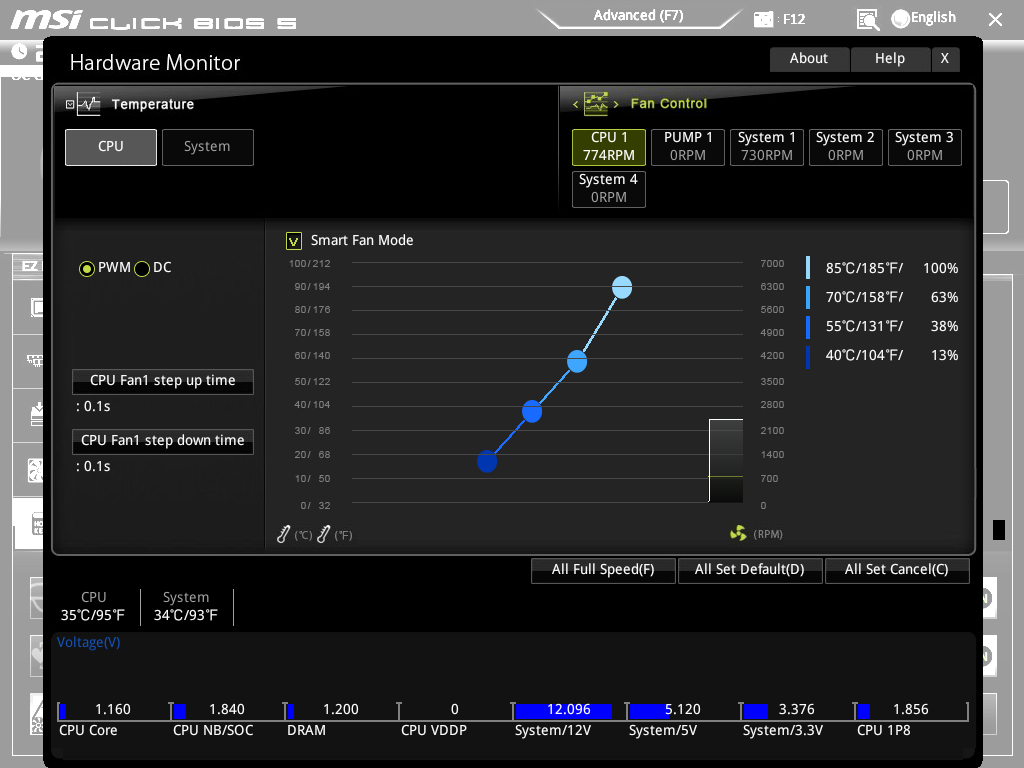Click the 38% fan speed value
Viewport: 1024px width, 768px height.
[x=944, y=327]
